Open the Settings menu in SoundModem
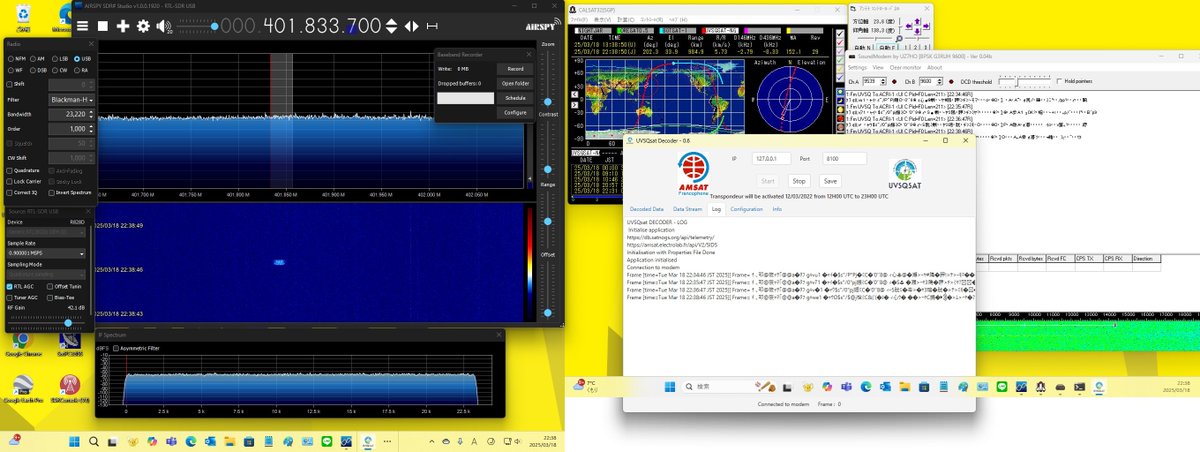The image size is (1200, 452). coord(857,68)
